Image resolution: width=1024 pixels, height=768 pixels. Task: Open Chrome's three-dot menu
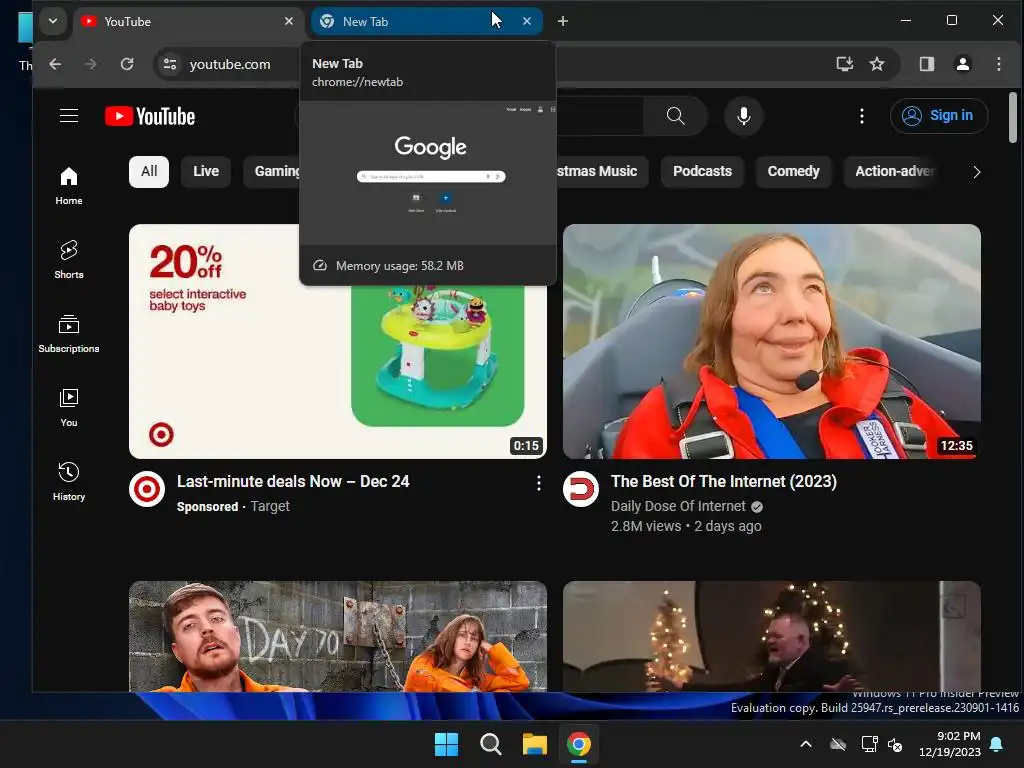pyautogui.click(x=999, y=64)
